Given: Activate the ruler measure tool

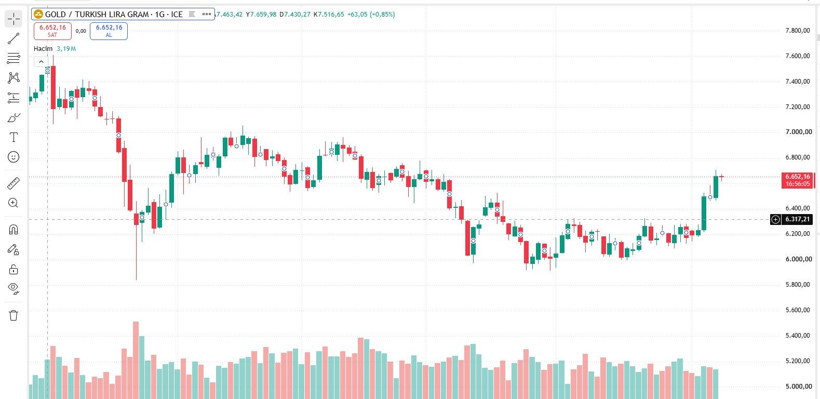Looking at the screenshot, I should (14, 184).
